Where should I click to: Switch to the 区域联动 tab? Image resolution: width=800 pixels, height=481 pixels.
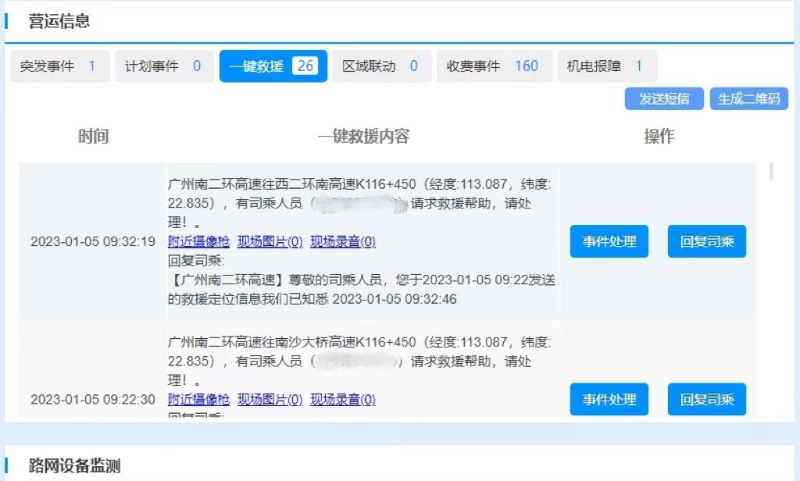pyautogui.click(x=380, y=67)
